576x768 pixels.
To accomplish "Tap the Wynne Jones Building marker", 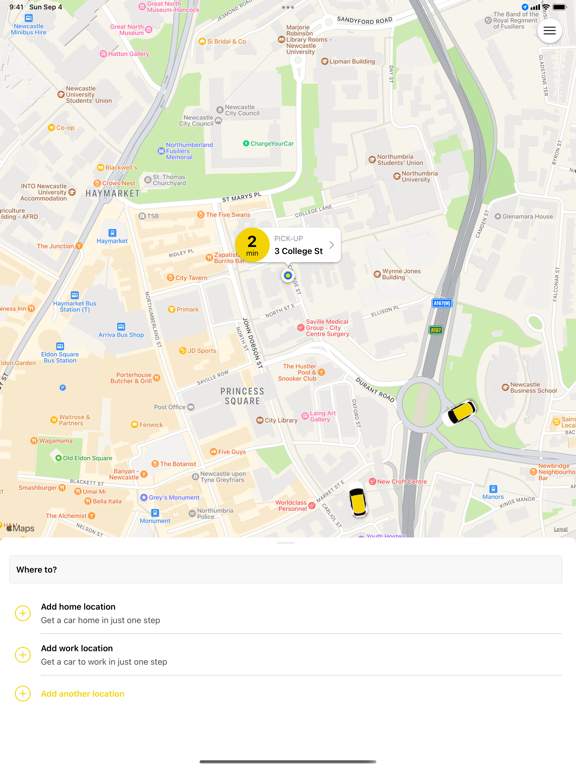I will [377, 274].
